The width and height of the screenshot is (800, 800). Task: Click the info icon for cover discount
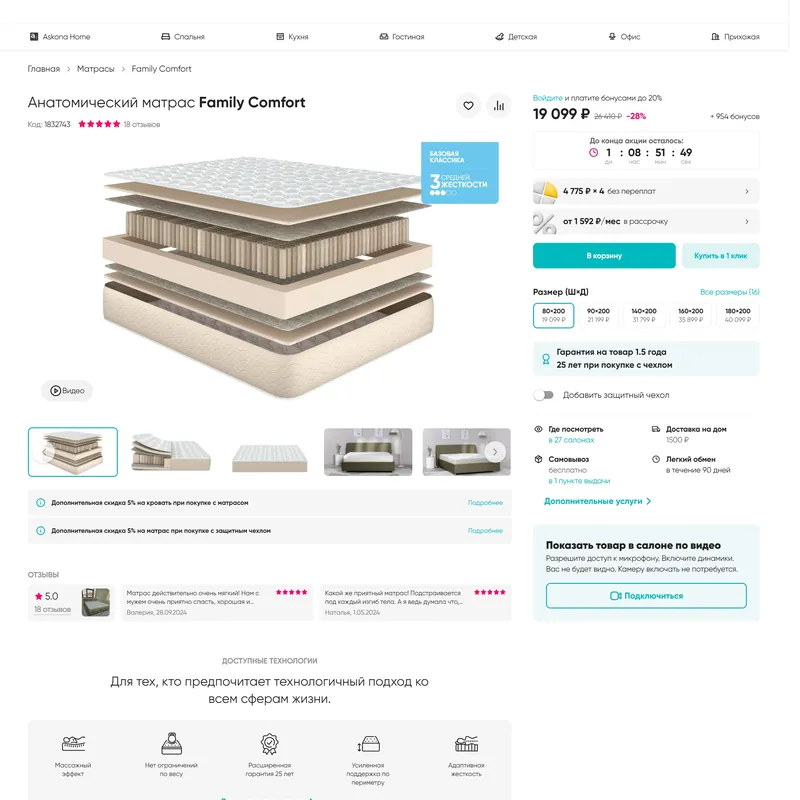pos(41,531)
